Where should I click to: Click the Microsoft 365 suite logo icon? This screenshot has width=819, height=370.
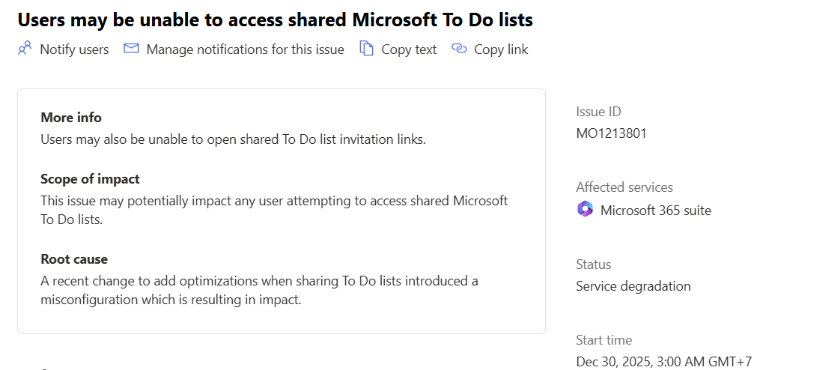(585, 210)
